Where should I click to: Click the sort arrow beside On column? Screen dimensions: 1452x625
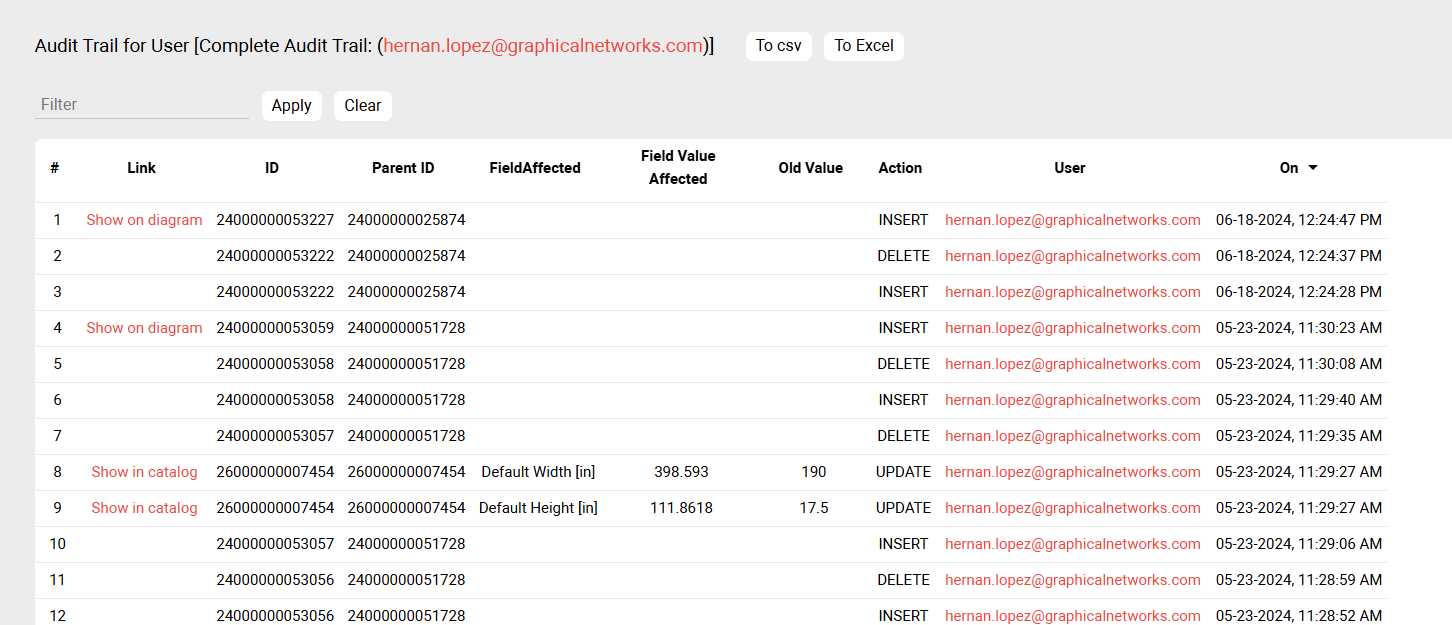pyautogui.click(x=1313, y=168)
